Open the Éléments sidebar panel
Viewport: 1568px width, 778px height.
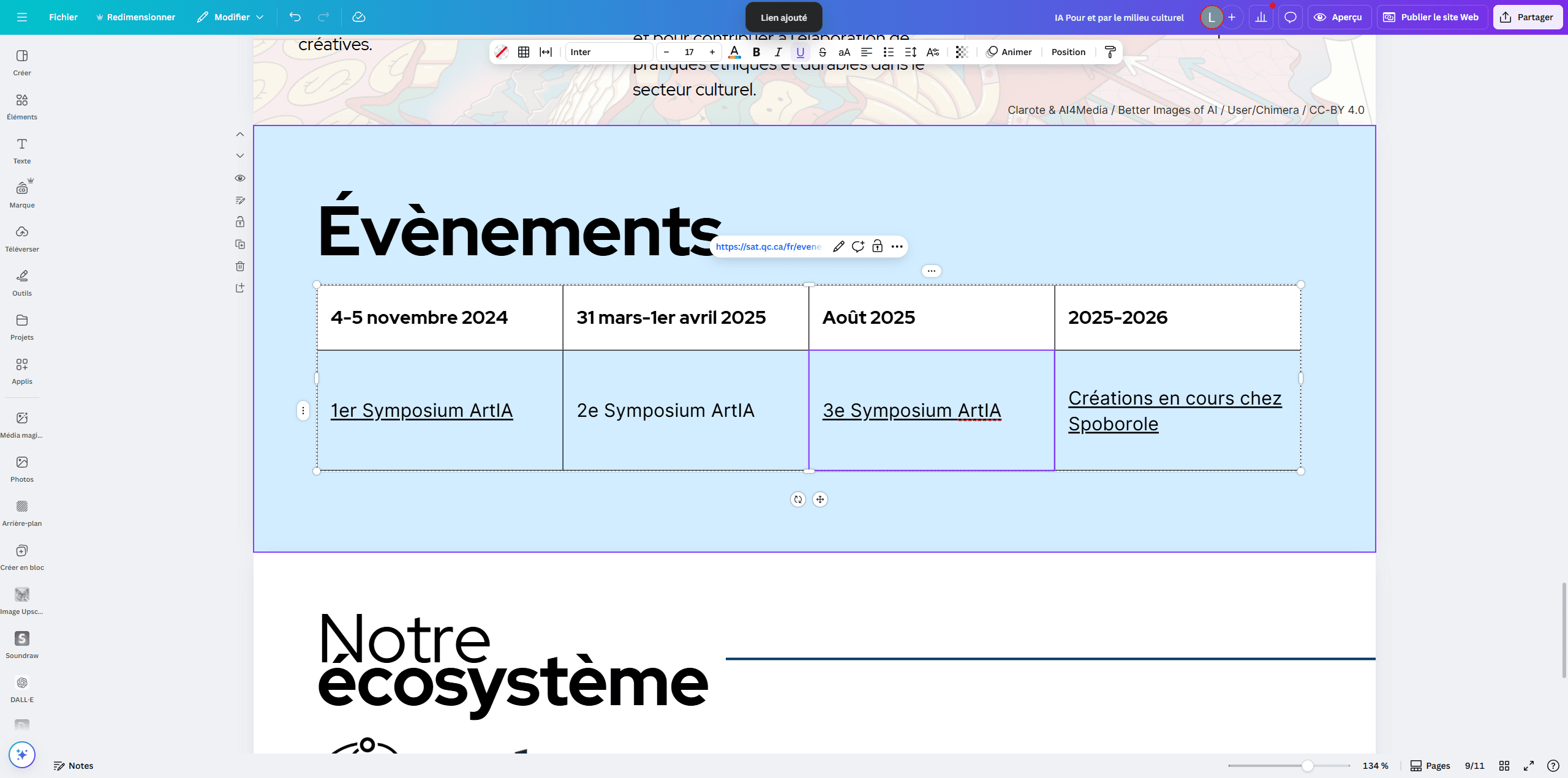(22, 107)
